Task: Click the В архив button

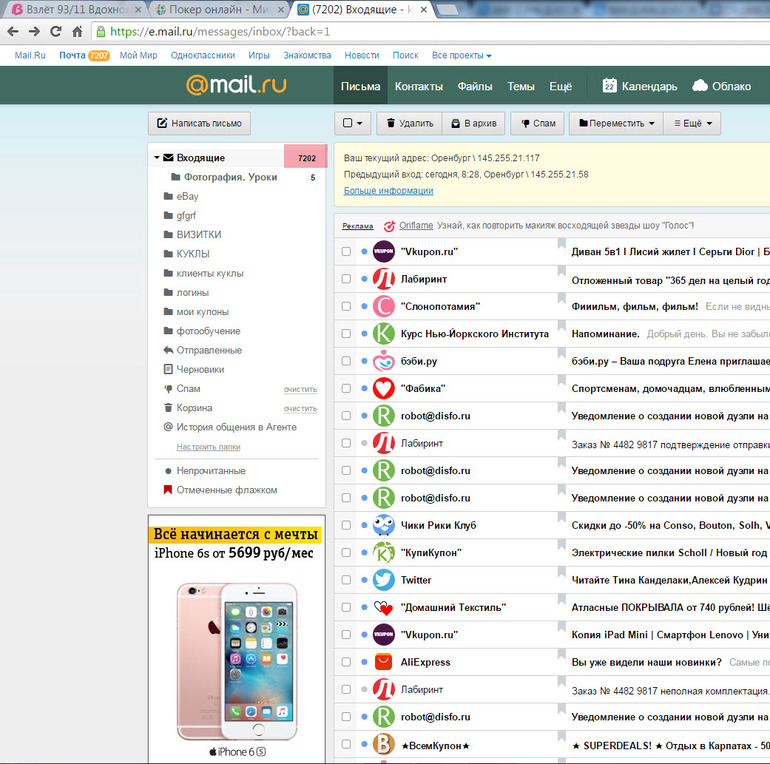Action: click(x=474, y=123)
